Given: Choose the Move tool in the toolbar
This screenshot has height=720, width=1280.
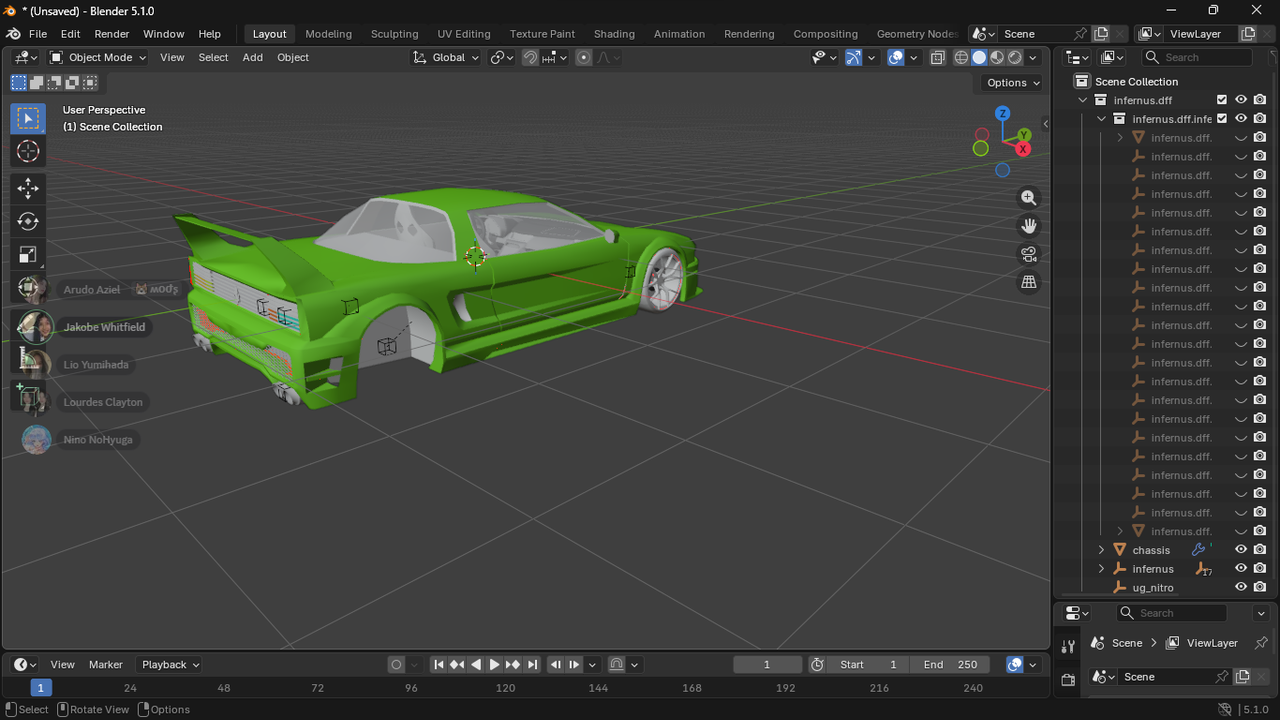Looking at the screenshot, I should tap(28, 188).
